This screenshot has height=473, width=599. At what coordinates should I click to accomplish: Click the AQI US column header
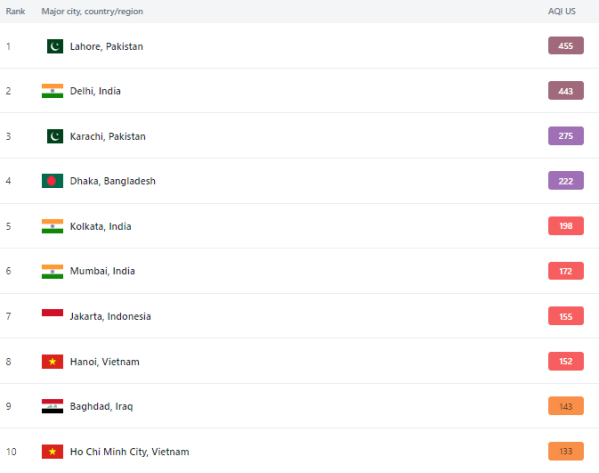(x=562, y=11)
